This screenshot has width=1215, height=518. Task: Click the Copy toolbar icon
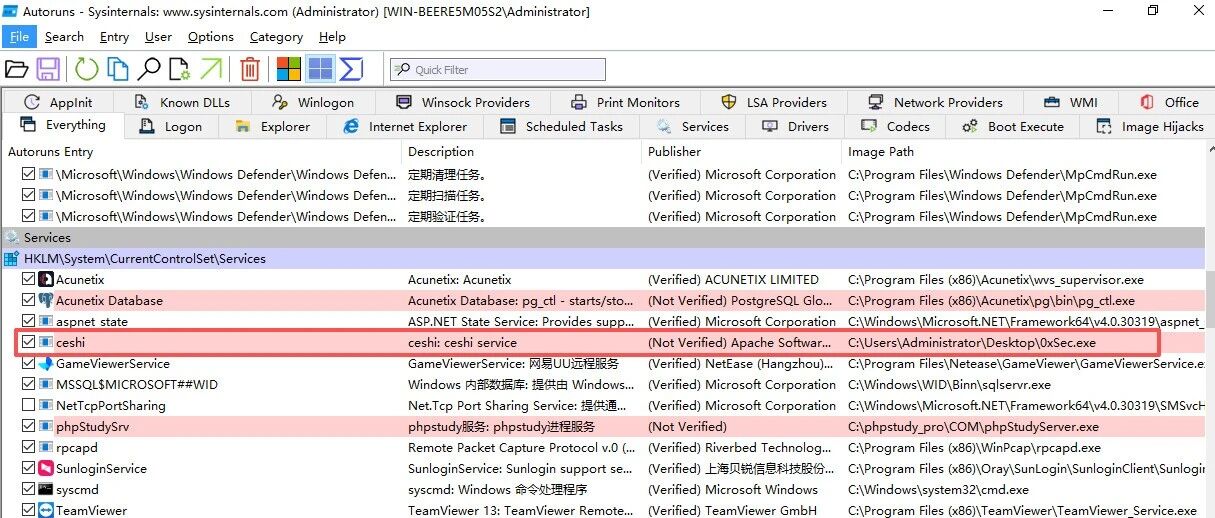pyautogui.click(x=118, y=69)
